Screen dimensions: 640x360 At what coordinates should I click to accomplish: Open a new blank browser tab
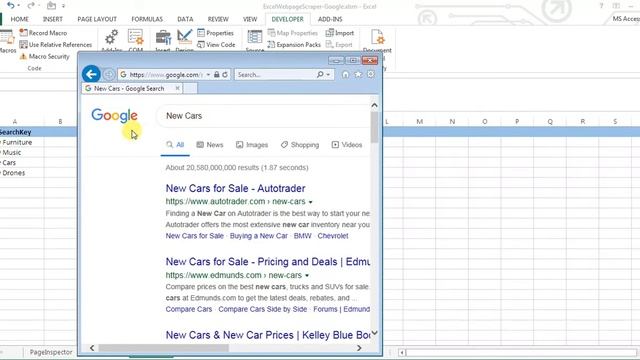point(190,88)
